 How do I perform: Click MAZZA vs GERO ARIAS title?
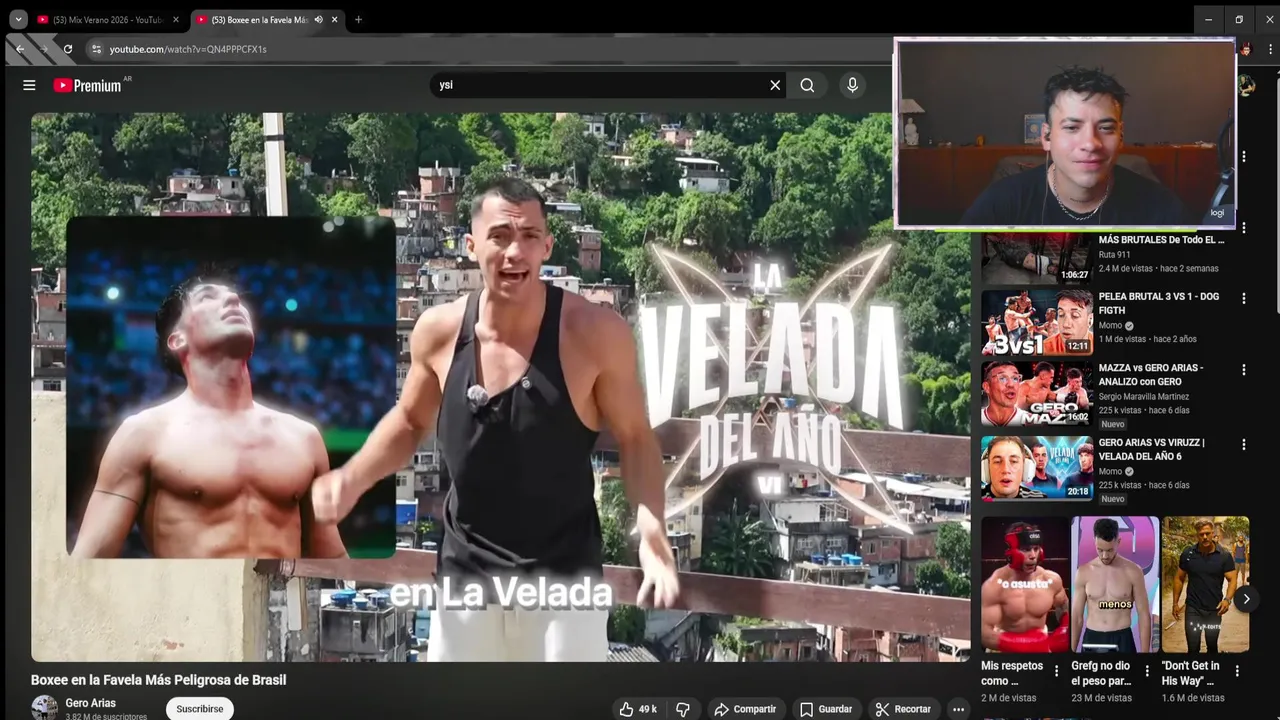click(1151, 374)
